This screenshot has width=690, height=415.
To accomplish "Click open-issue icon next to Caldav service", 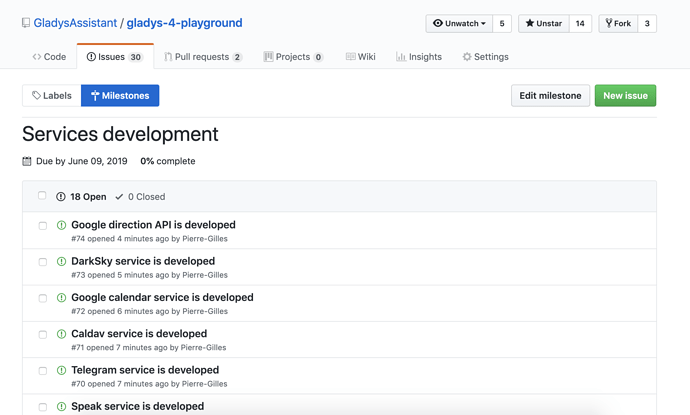I will [62, 334].
